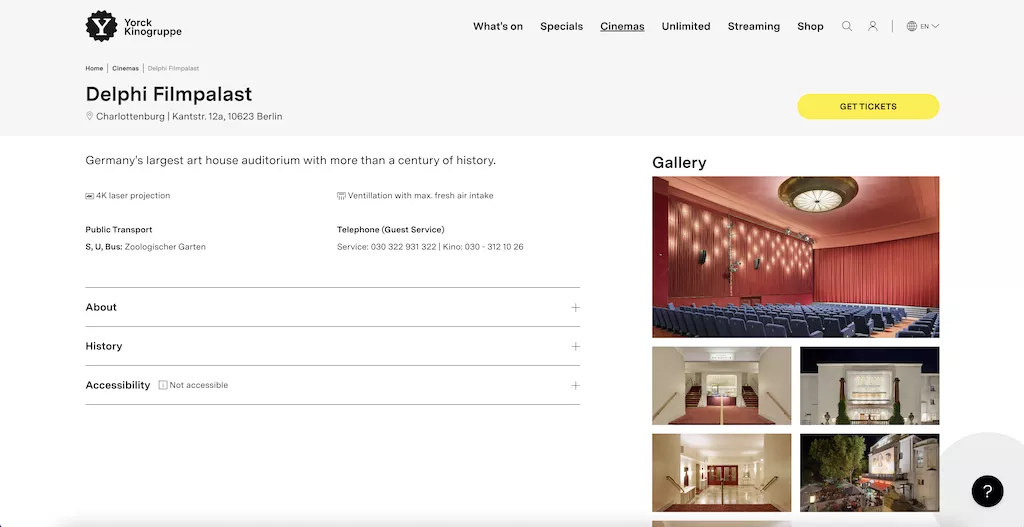This screenshot has width=1024, height=527.
Task: Open the night facade gallery thumbnail
Action: click(x=870, y=386)
